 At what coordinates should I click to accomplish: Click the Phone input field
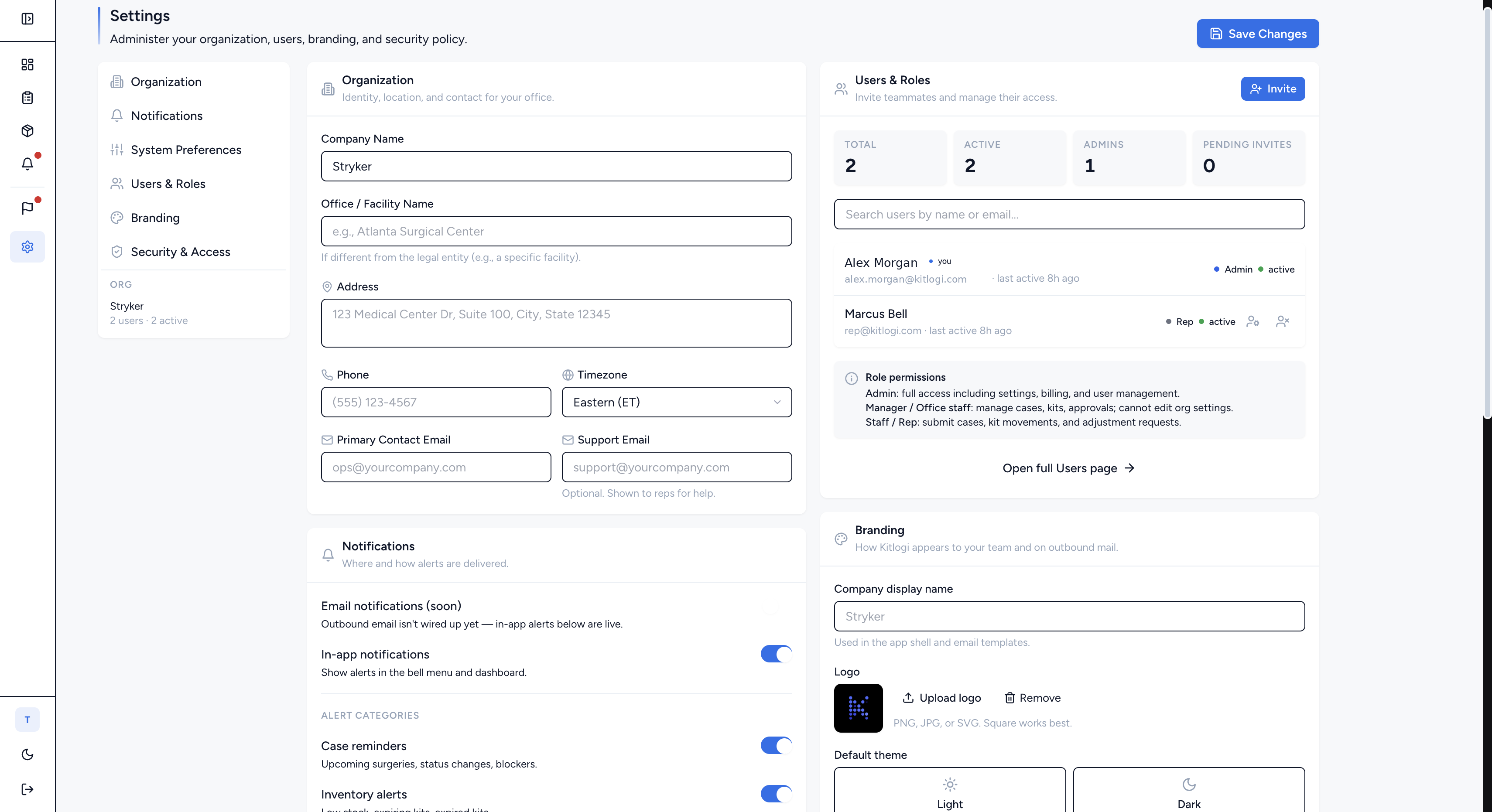pos(435,402)
